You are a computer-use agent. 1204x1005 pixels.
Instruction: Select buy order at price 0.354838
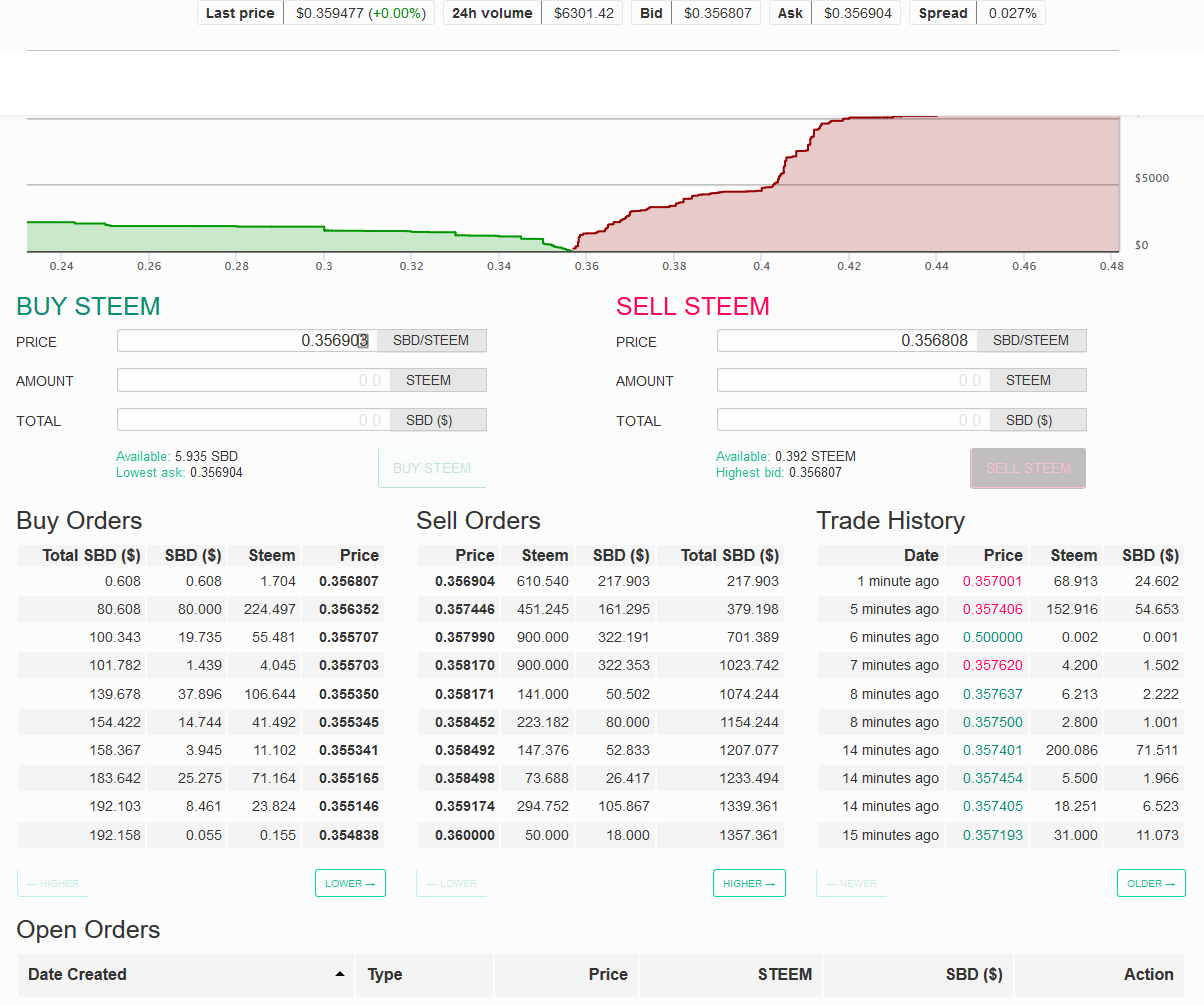pos(200,835)
